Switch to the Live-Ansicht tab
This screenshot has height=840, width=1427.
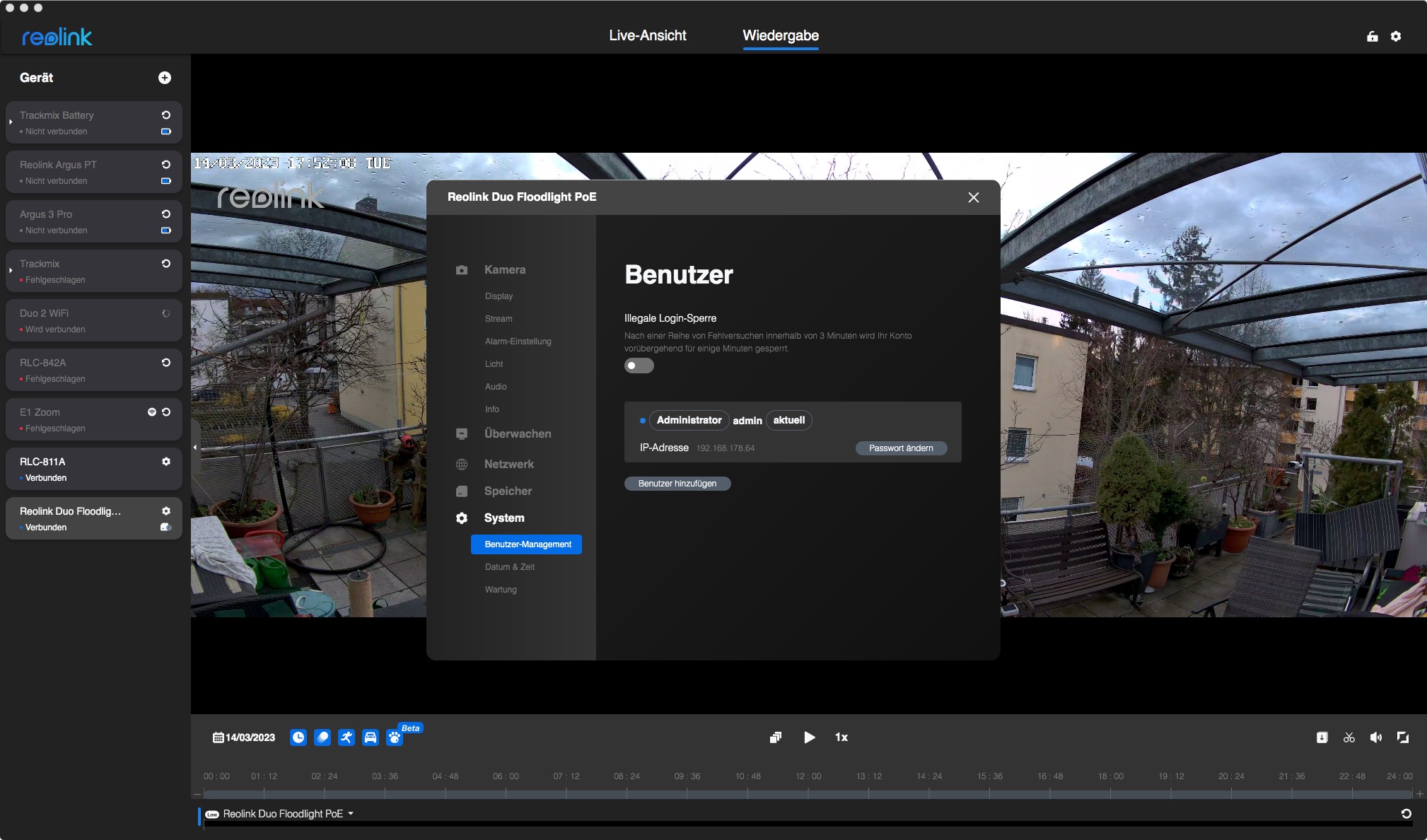647,35
